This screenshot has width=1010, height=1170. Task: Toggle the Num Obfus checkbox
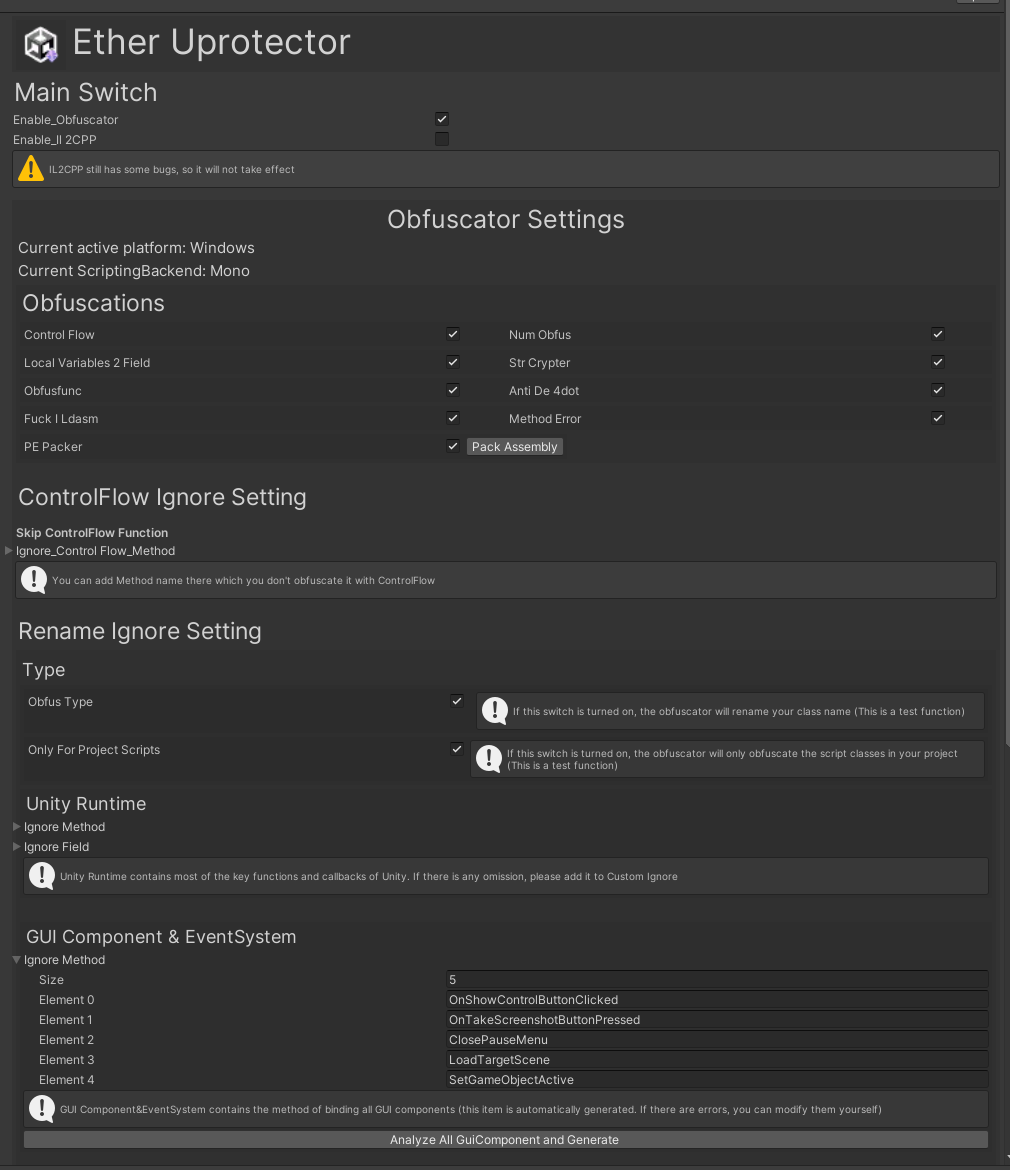pos(938,334)
